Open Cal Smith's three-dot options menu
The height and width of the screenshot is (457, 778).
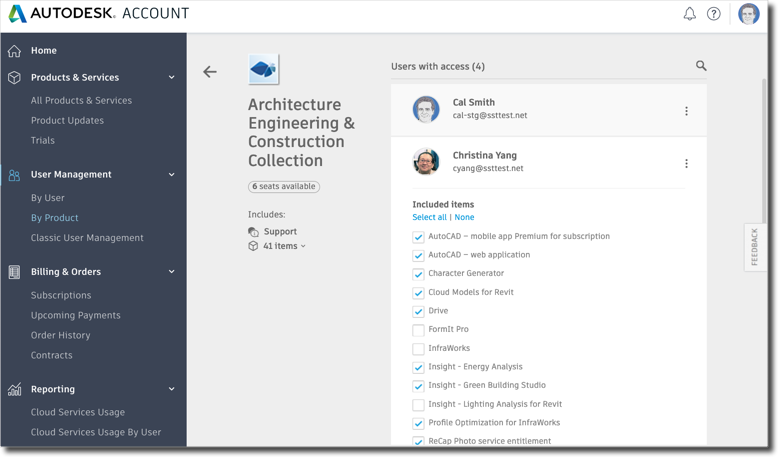(x=686, y=111)
